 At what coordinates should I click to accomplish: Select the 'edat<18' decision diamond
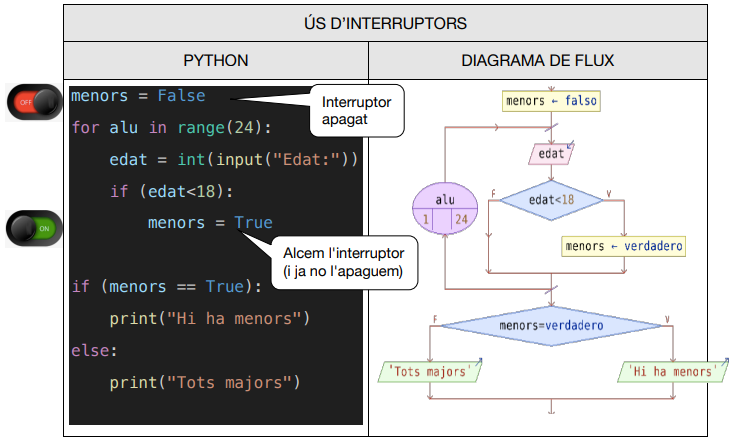[x=551, y=200]
